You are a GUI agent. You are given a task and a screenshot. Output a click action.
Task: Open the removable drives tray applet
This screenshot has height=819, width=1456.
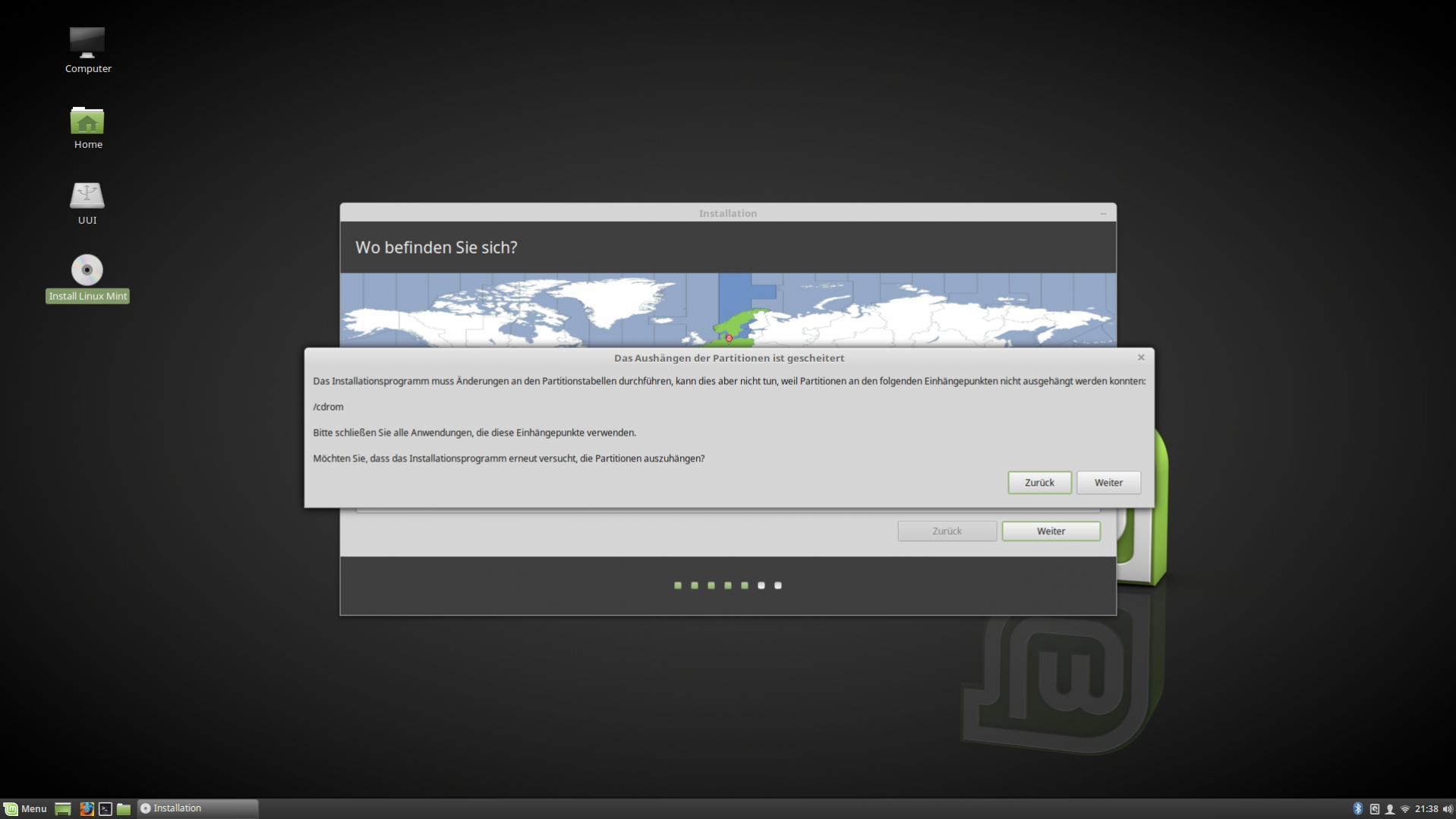1374,808
